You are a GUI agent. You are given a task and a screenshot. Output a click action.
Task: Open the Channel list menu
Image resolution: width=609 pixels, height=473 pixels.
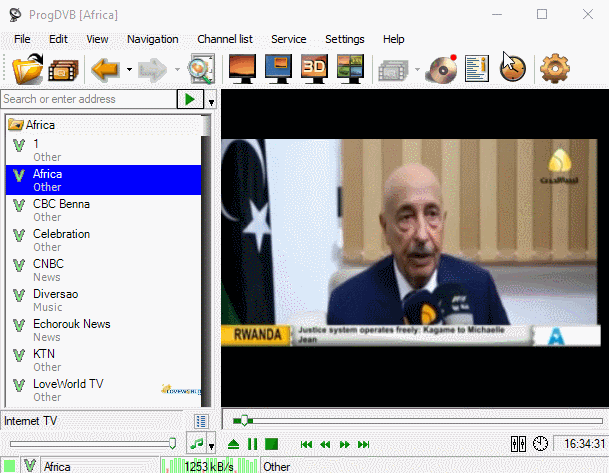click(x=225, y=39)
